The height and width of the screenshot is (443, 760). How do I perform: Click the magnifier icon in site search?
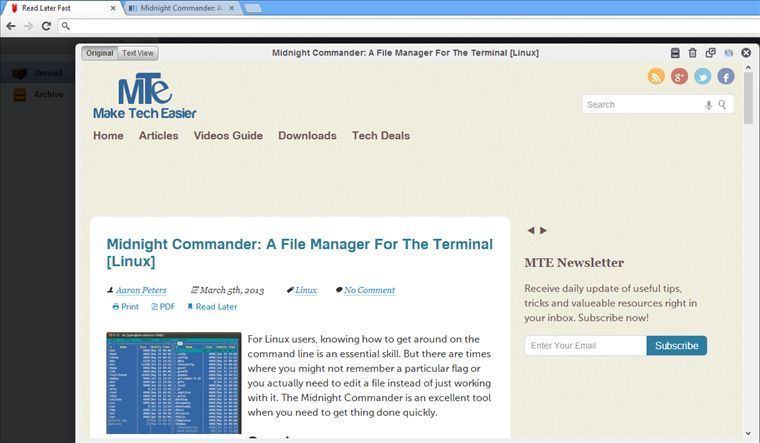pos(722,105)
